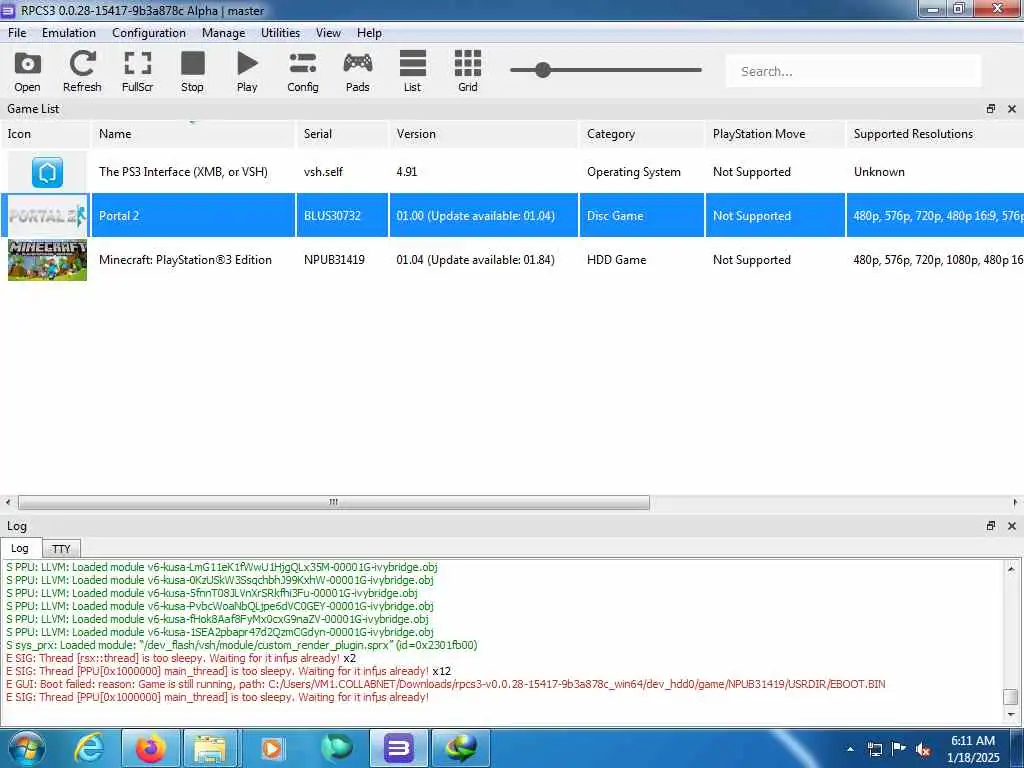Click serial 'NPUB31419'
The height and width of the screenshot is (768, 1024).
pyautogui.click(x=334, y=260)
